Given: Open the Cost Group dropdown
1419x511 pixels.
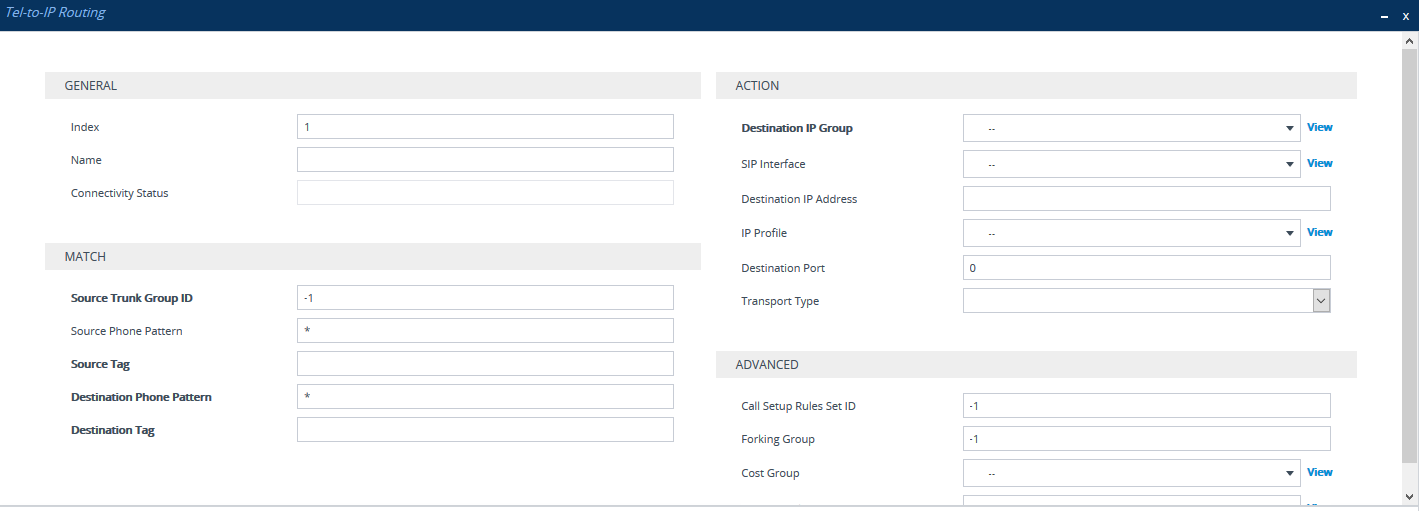Looking at the screenshot, I should (1130, 473).
